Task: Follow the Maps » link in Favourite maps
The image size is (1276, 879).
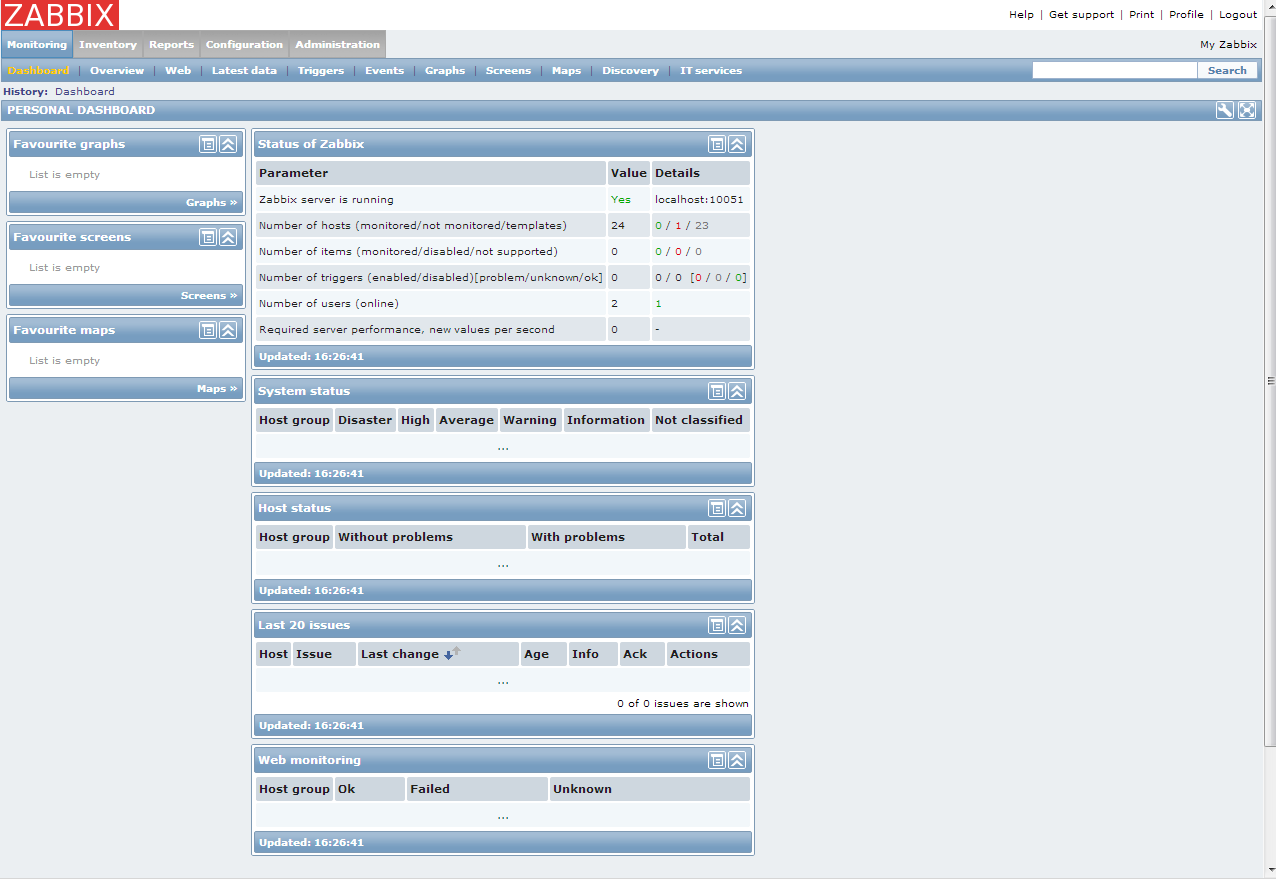Action: [217, 388]
